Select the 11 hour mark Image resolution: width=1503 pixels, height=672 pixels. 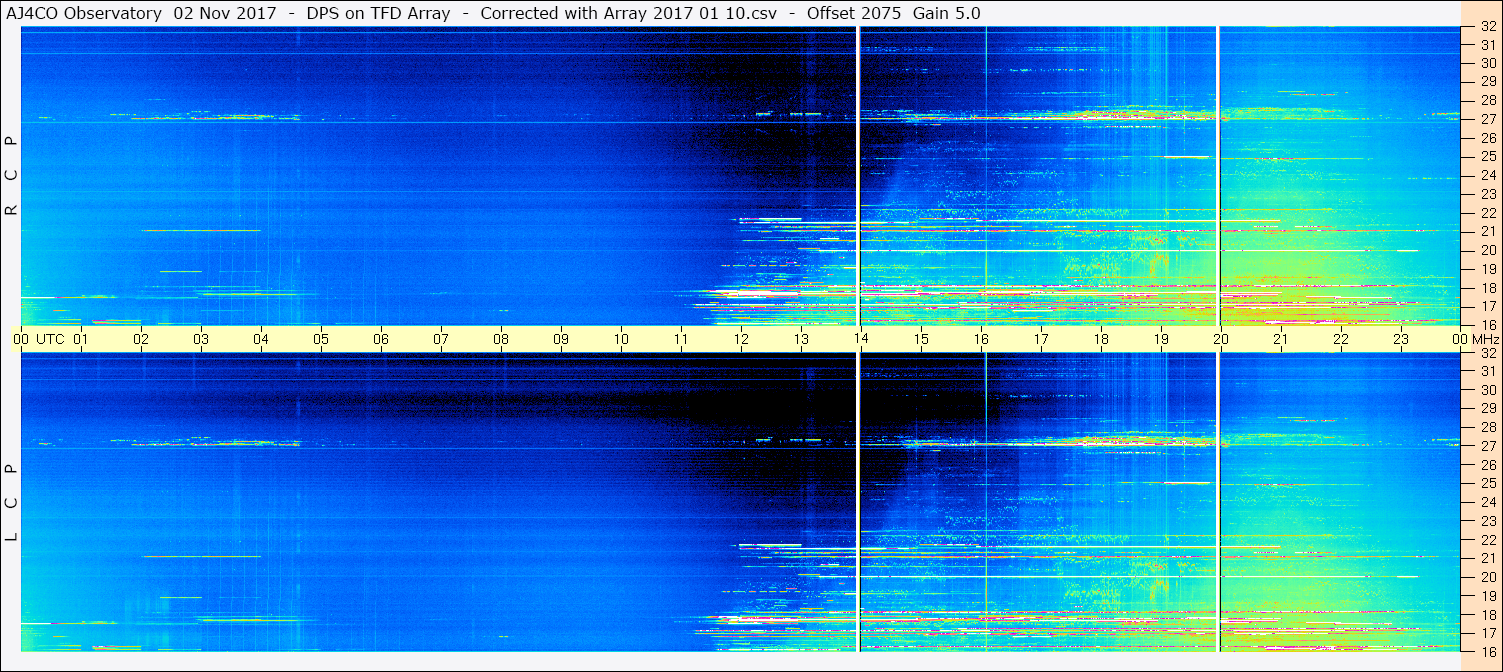pyautogui.click(x=681, y=339)
